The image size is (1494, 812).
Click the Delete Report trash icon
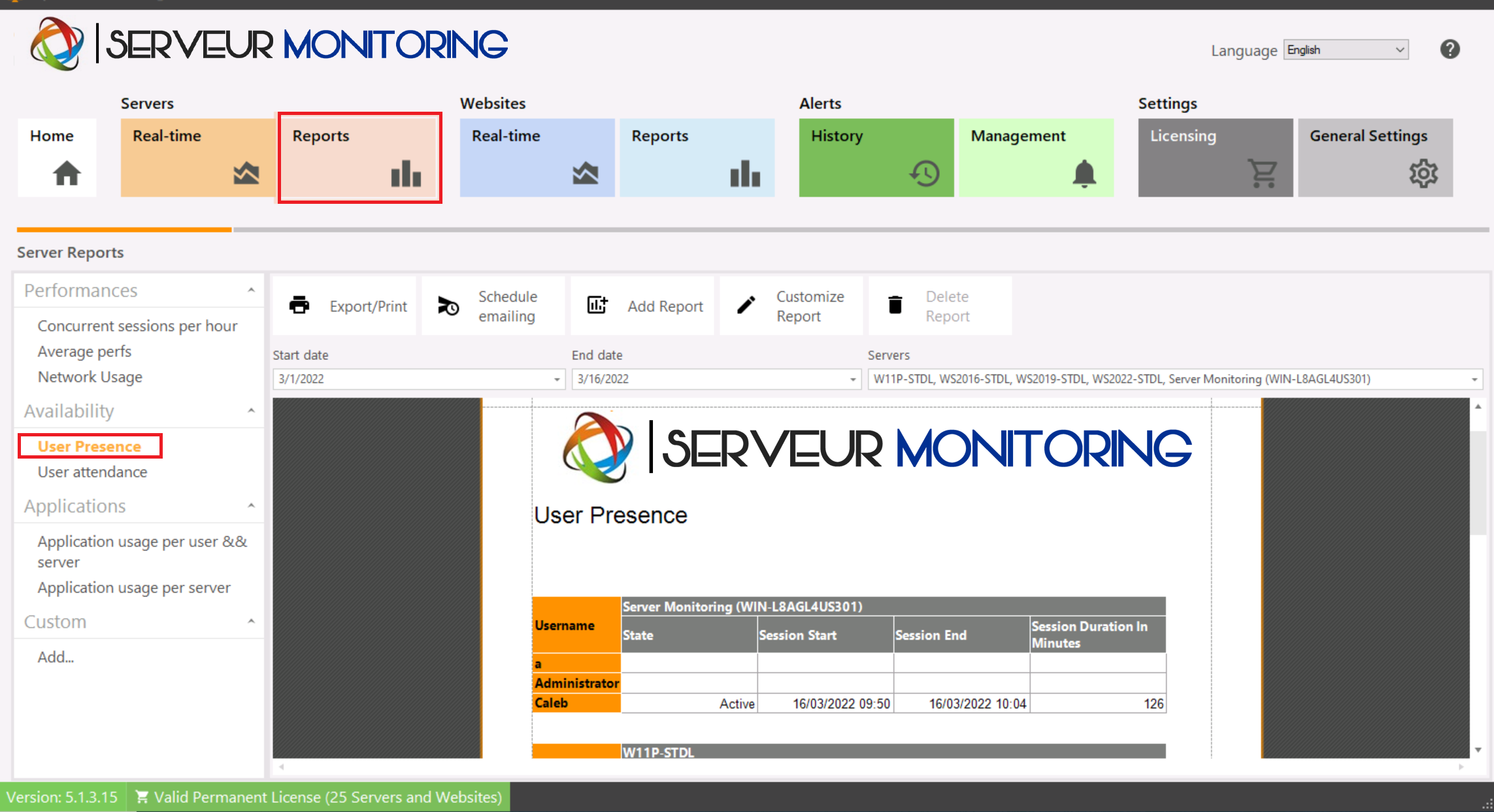point(895,305)
